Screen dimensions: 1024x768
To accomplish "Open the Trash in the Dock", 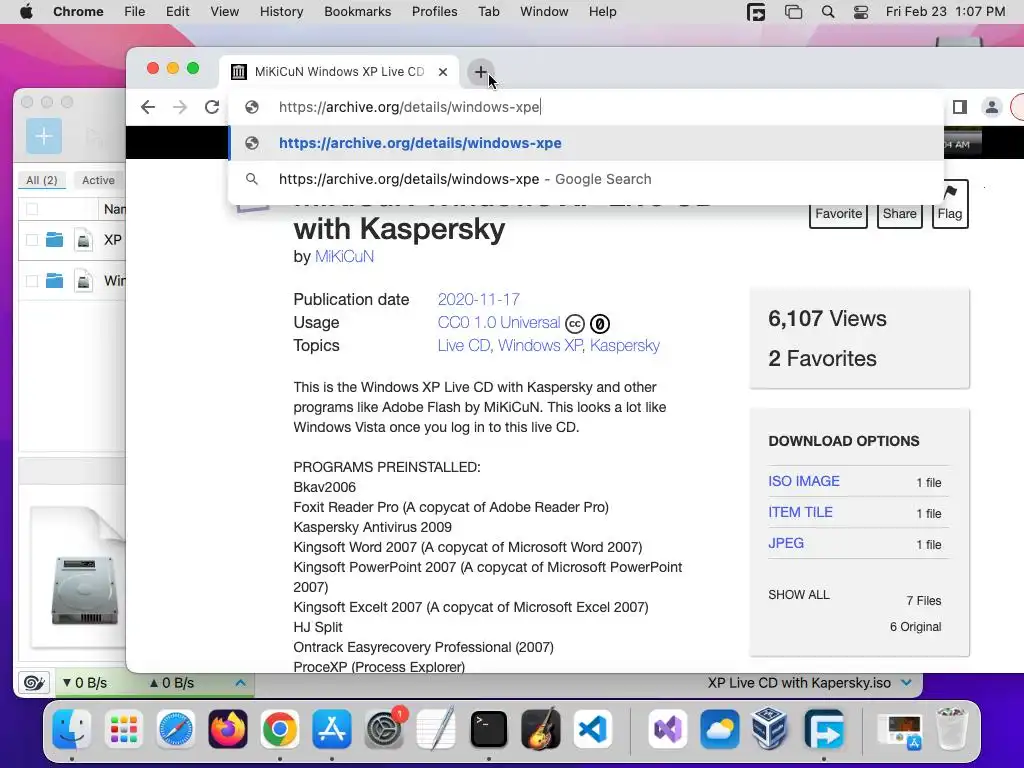I will pyautogui.click(x=952, y=729).
